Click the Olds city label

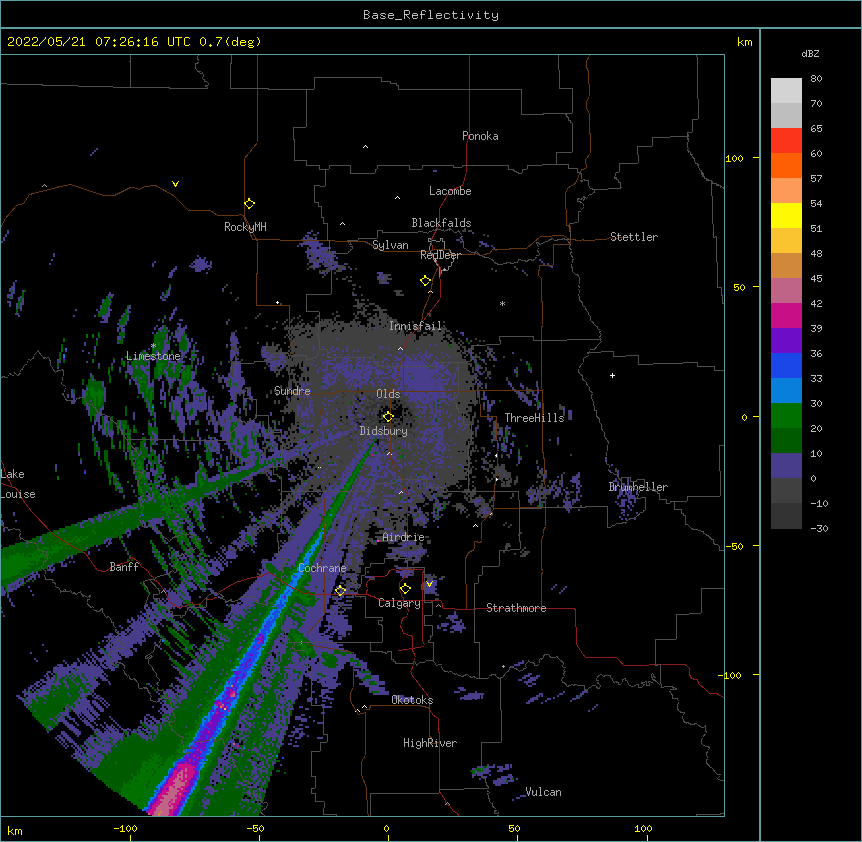coord(388,394)
